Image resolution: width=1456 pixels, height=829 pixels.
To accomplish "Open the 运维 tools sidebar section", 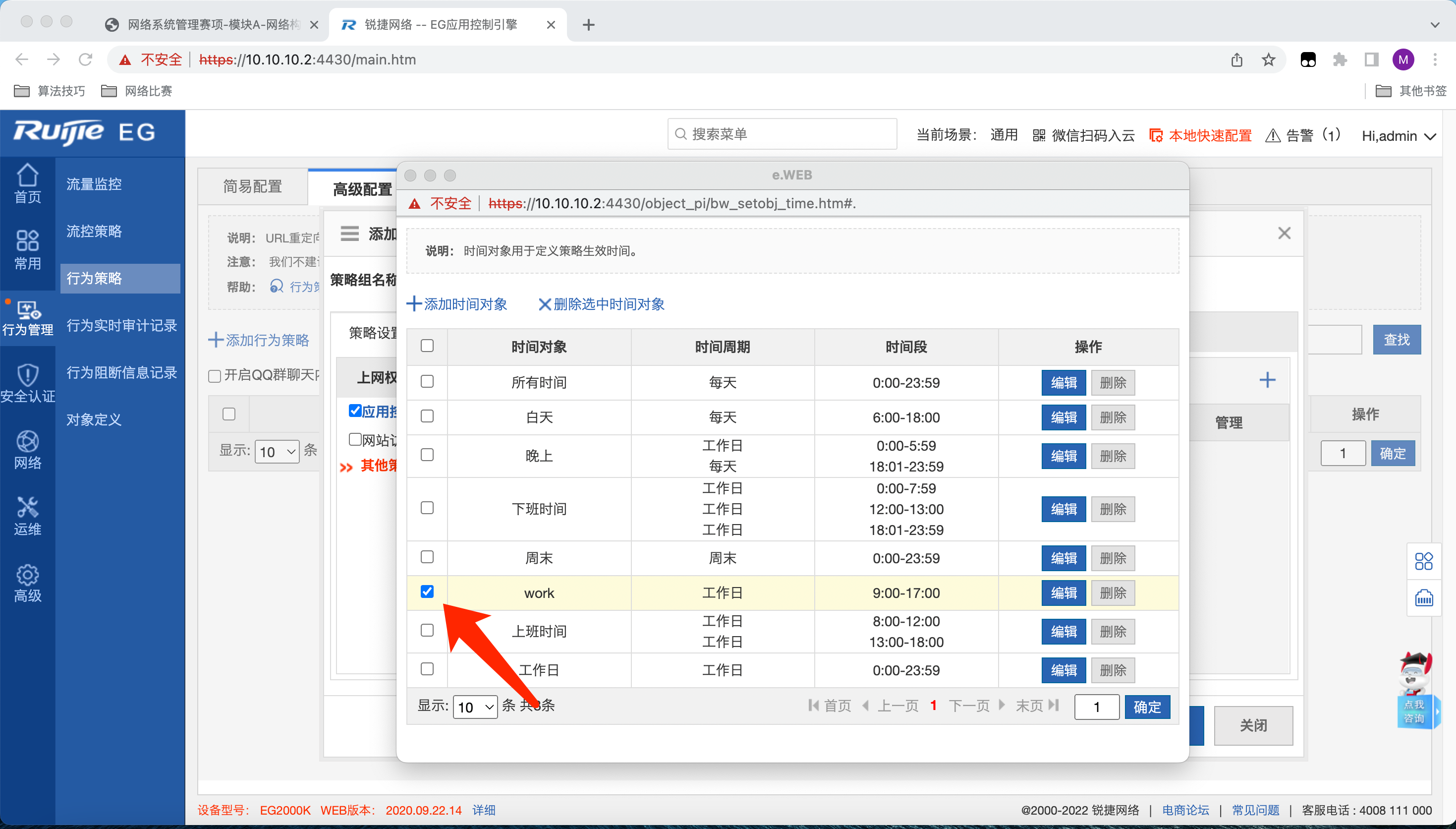I will pos(27,517).
